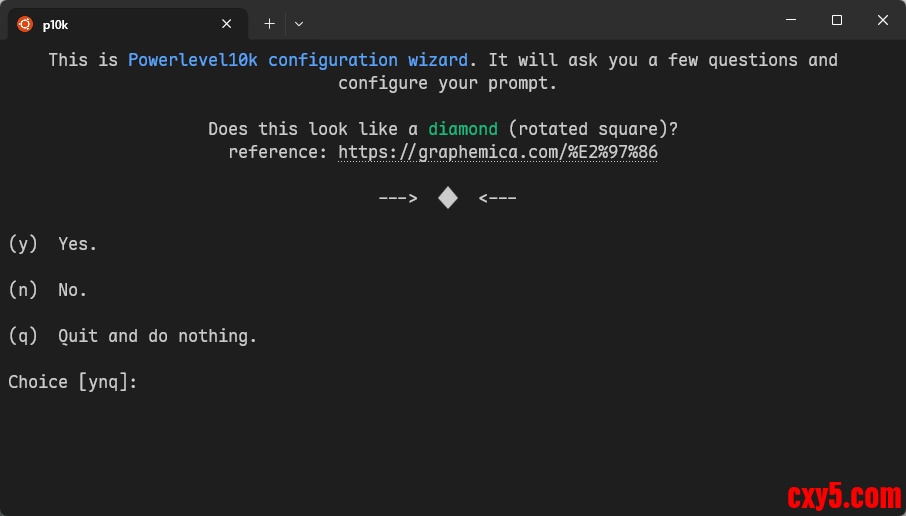Close the terminal window
This screenshot has width=906, height=516.
[882, 20]
